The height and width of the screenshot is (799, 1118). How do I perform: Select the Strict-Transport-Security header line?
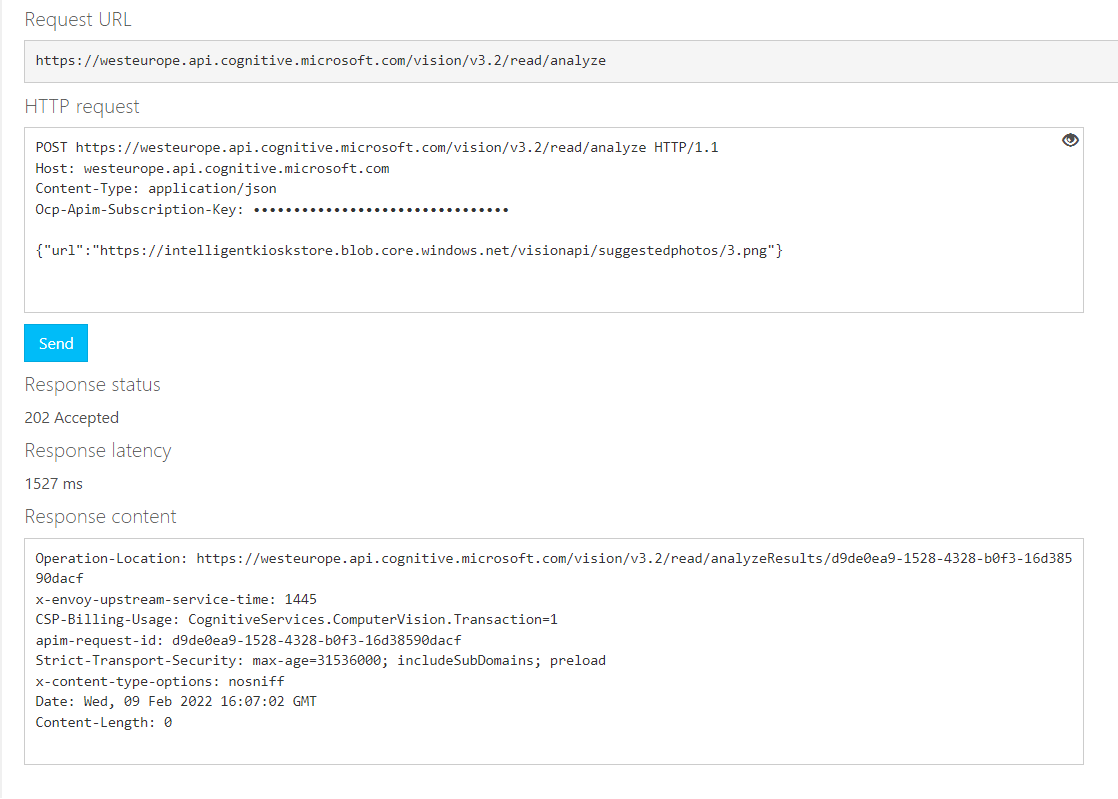(x=320, y=660)
